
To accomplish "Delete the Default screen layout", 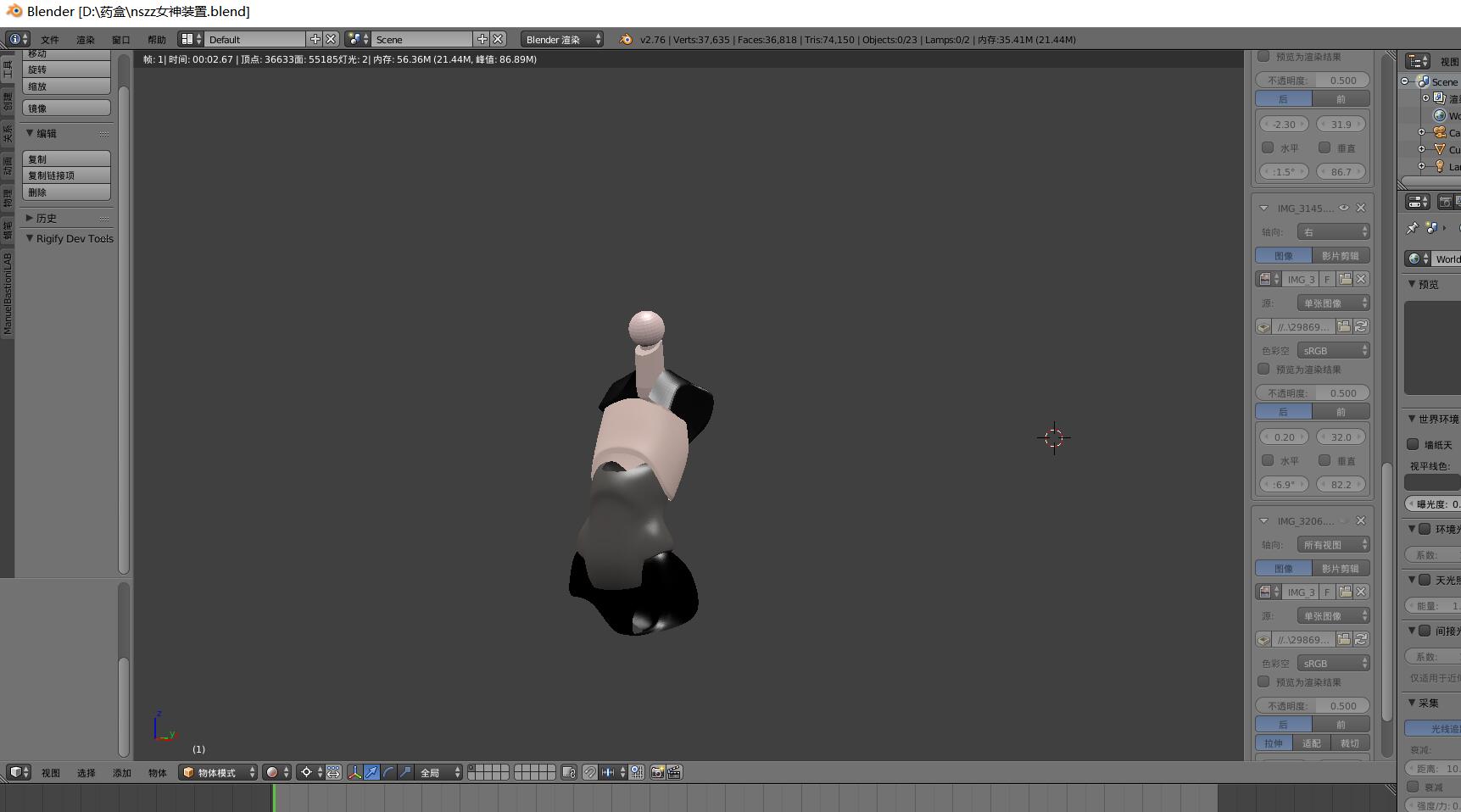I will (x=331, y=39).
